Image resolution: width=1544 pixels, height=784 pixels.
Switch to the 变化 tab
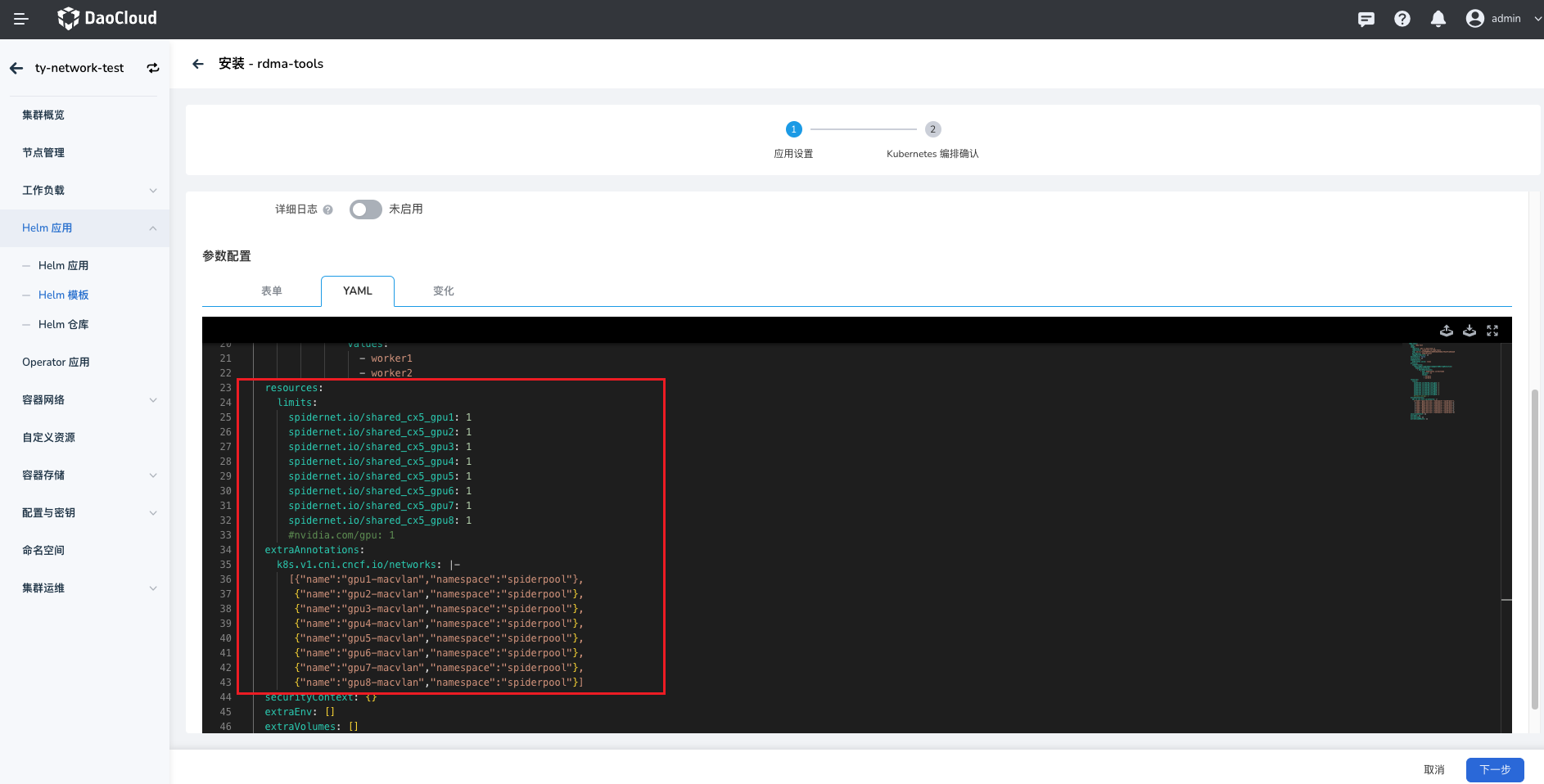[x=443, y=291]
